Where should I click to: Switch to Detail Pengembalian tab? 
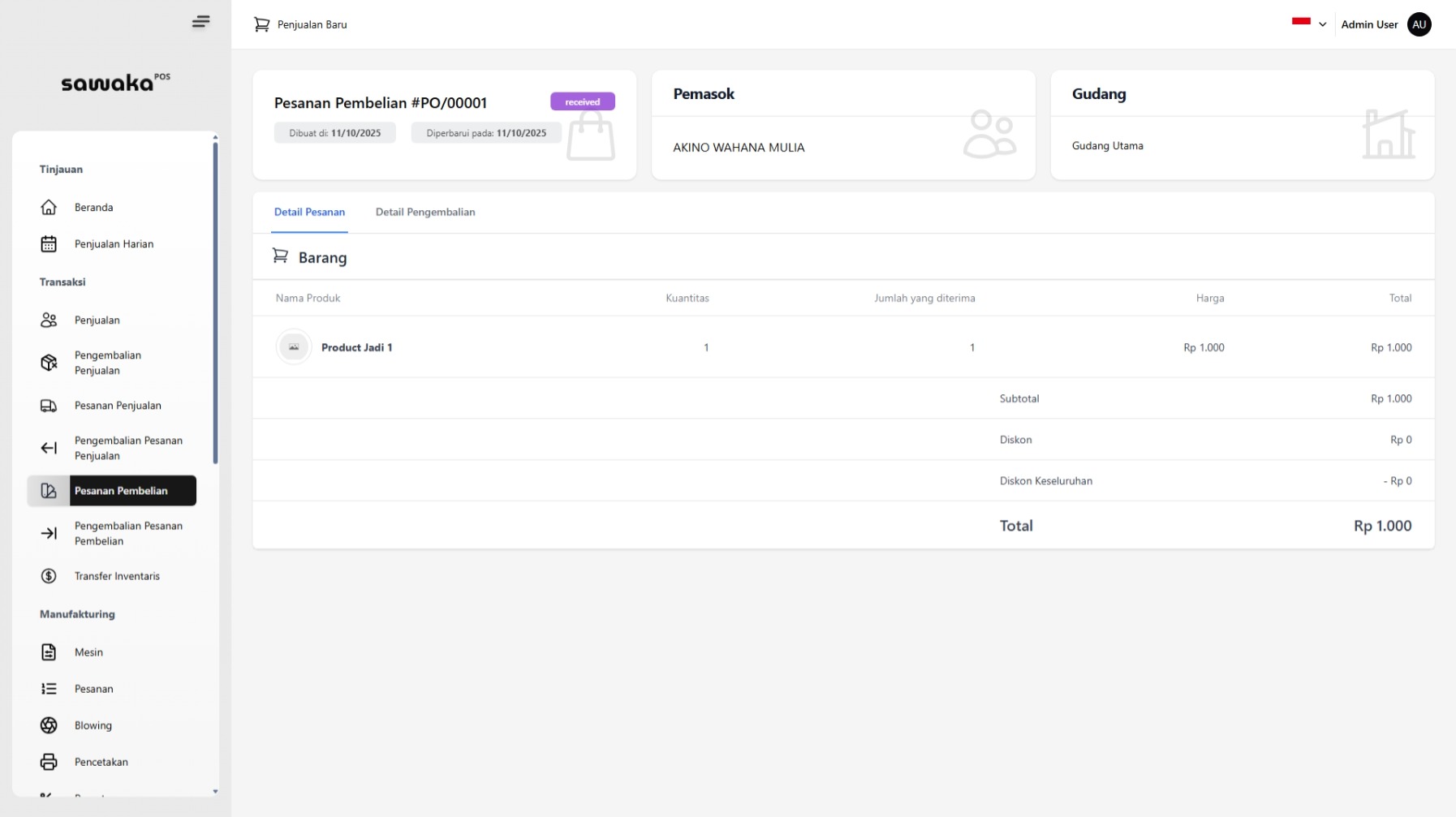click(x=425, y=213)
